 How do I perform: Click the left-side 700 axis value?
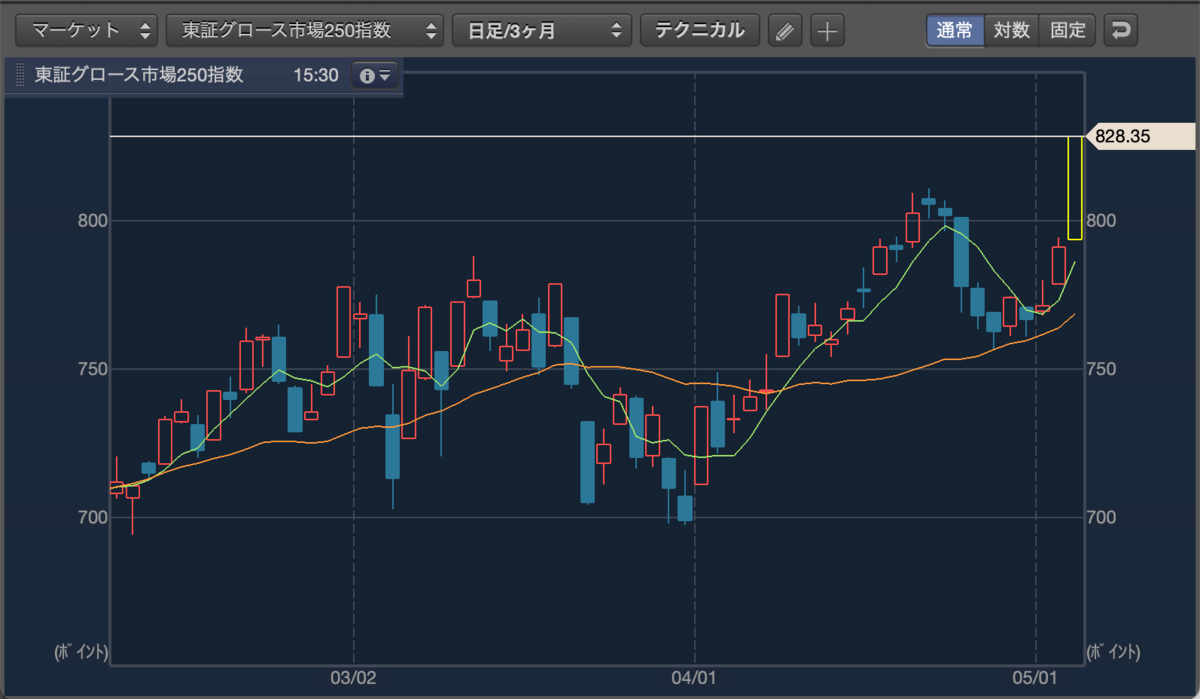(x=92, y=517)
